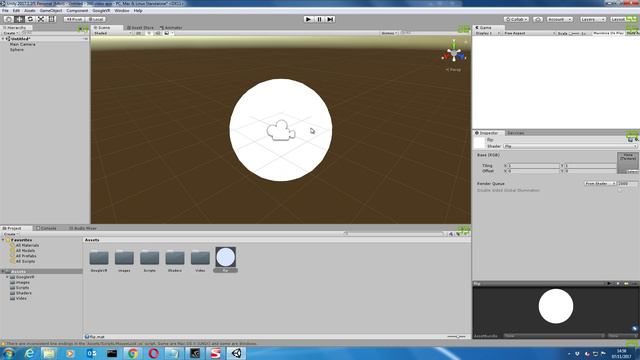
Task: Open Hierarchy Create dropdown
Action: [x=11, y=33]
